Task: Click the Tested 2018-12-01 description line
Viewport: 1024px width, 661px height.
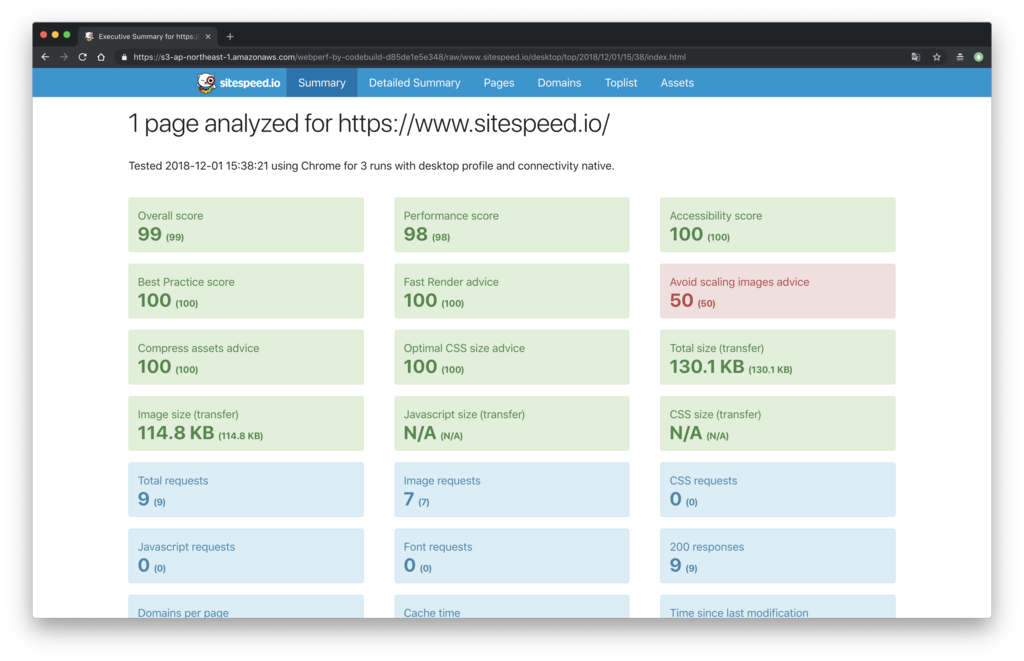Action: [371, 166]
